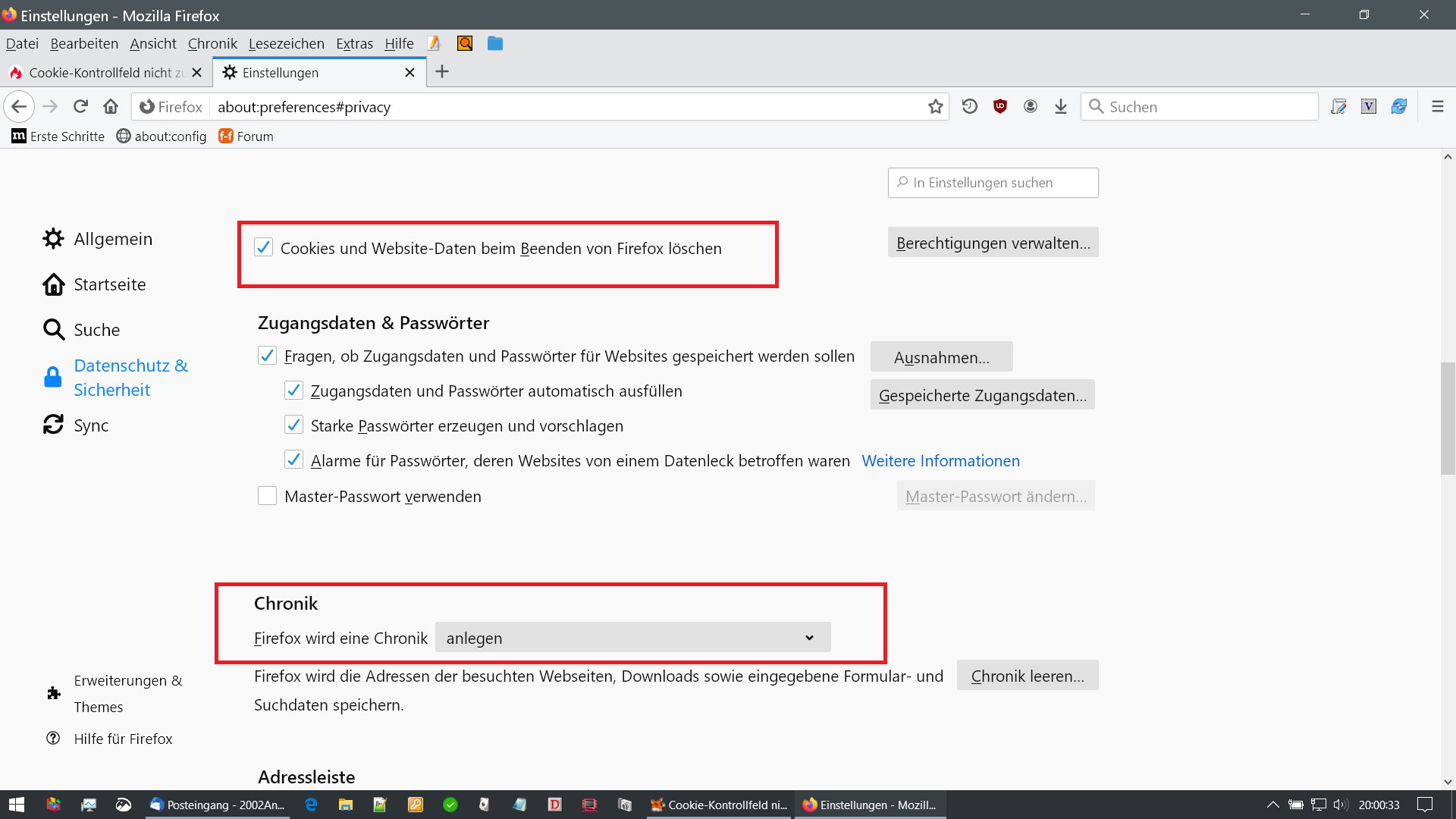Click Chronik leeren button
1456x819 pixels.
1027,675
